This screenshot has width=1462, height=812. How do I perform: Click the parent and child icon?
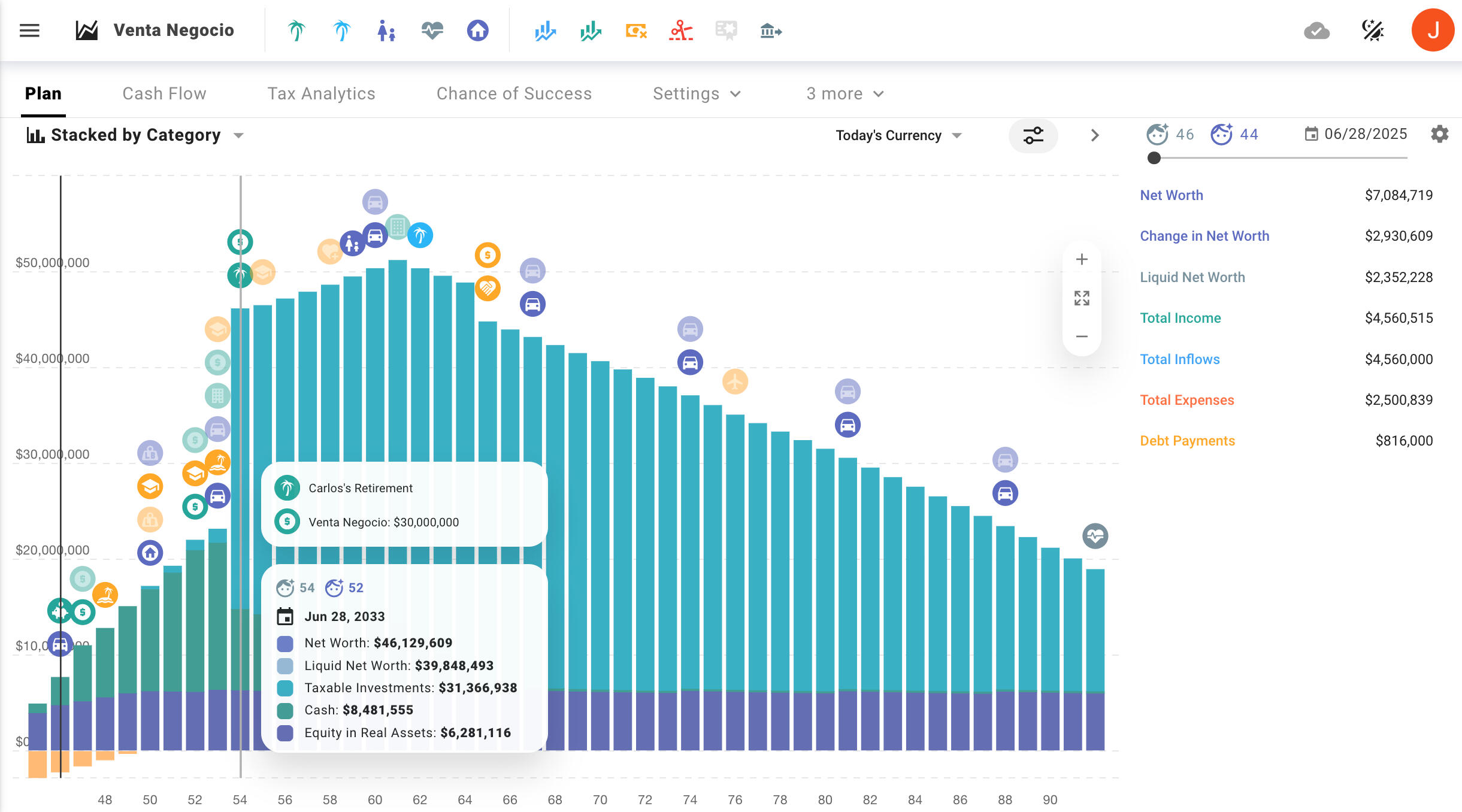click(x=386, y=31)
